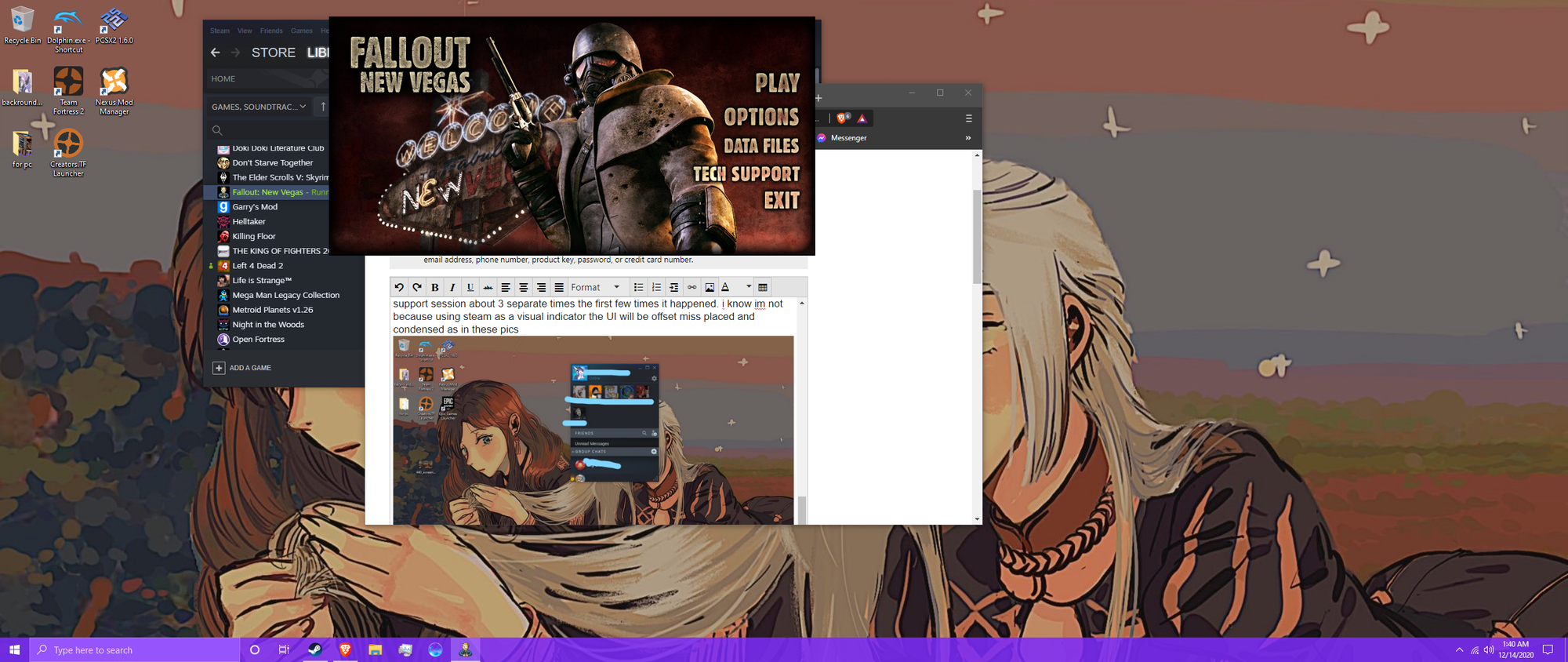Click the File Explorer taskbar icon

[x=376, y=649]
